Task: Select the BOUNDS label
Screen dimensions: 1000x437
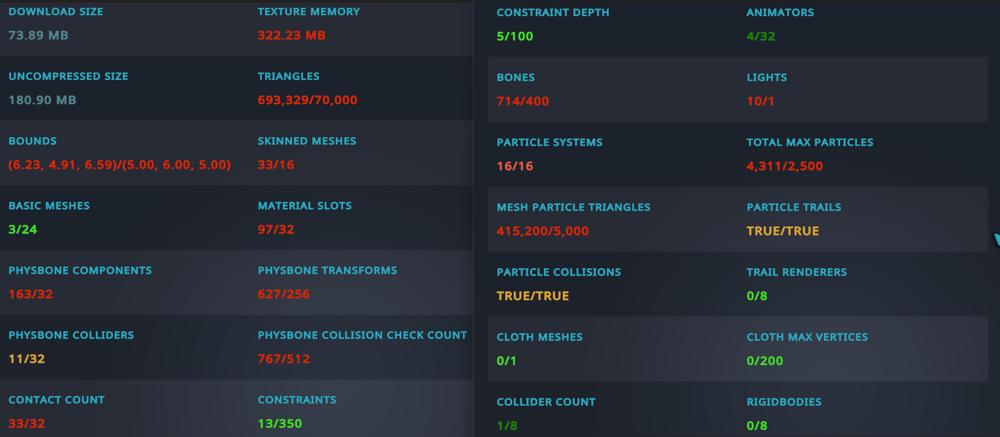Action: coord(33,141)
